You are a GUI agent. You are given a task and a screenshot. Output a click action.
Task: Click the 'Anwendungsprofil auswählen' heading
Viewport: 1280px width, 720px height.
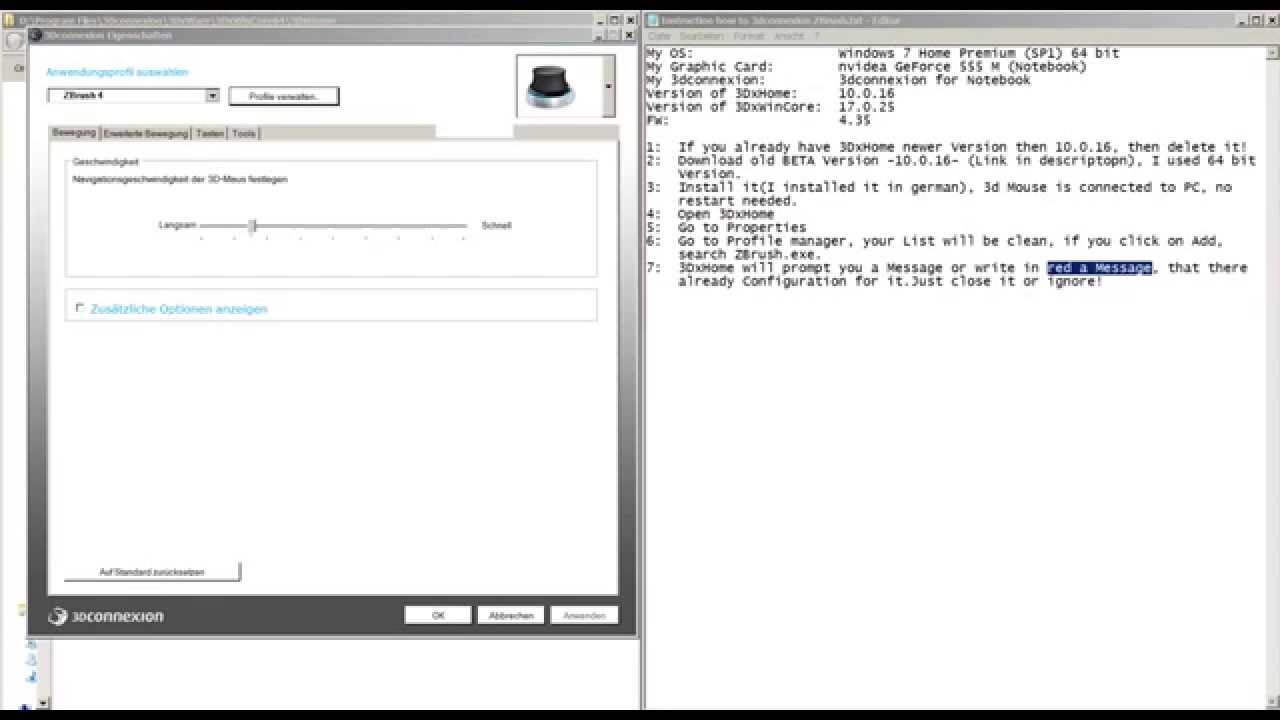coord(117,72)
